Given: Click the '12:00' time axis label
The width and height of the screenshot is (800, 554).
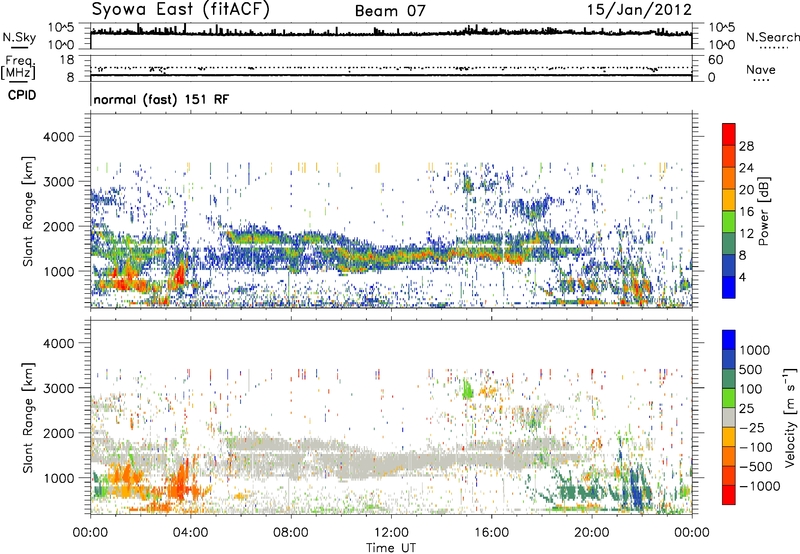Looking at the screenshot, I should 391,533.
